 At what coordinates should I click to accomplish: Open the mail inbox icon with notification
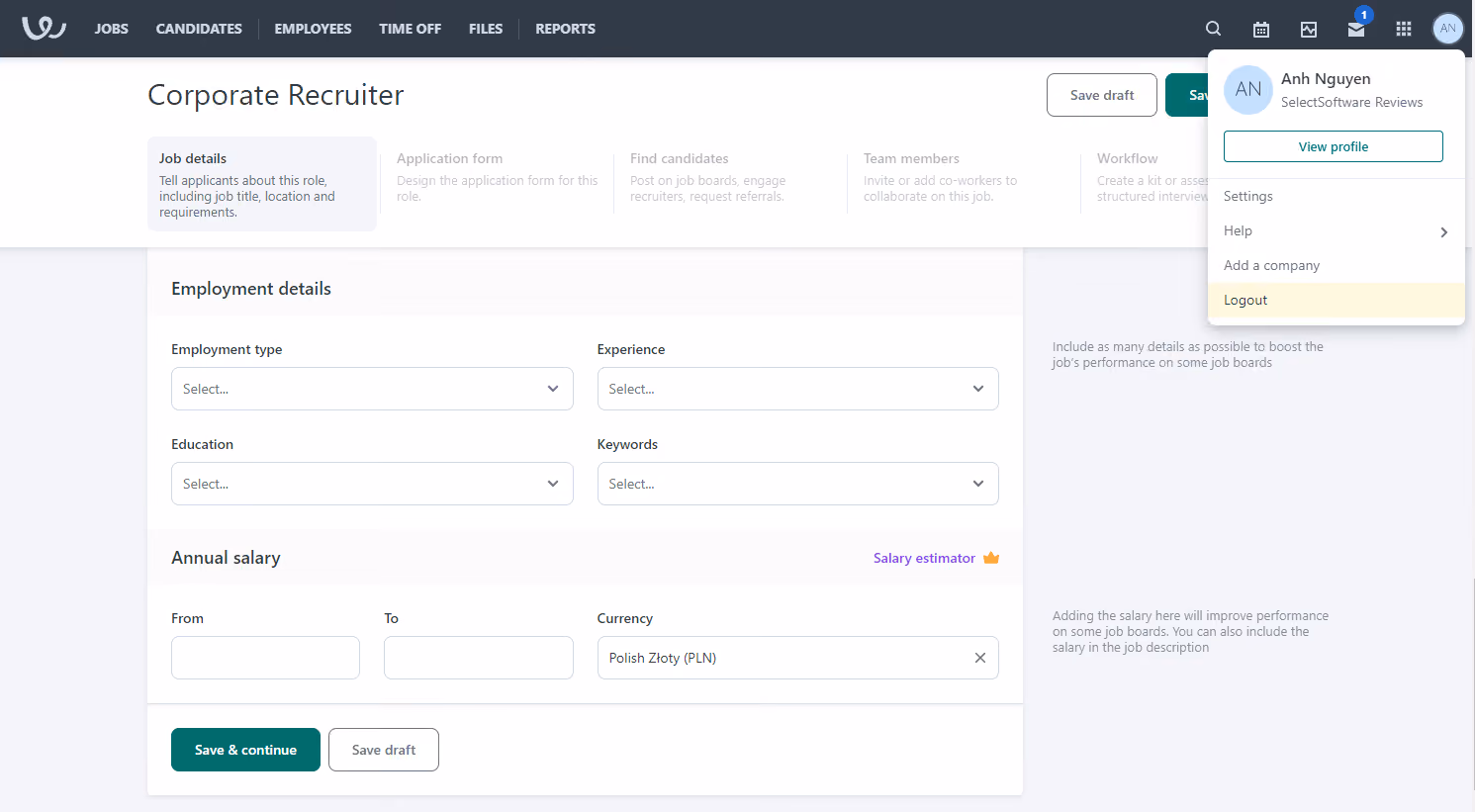(1356, 29)
